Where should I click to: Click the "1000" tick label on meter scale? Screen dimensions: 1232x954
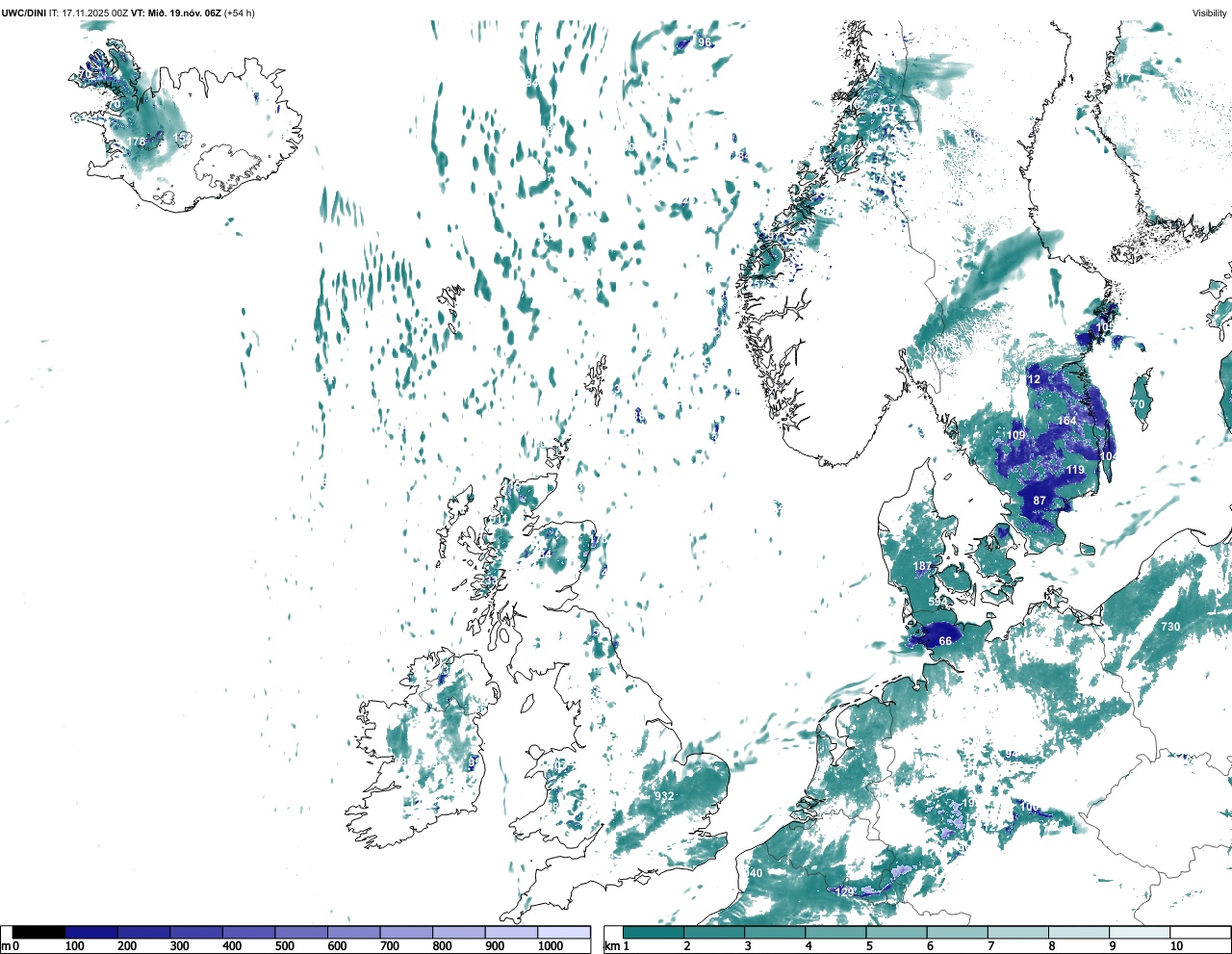click(x=551, y=946)
